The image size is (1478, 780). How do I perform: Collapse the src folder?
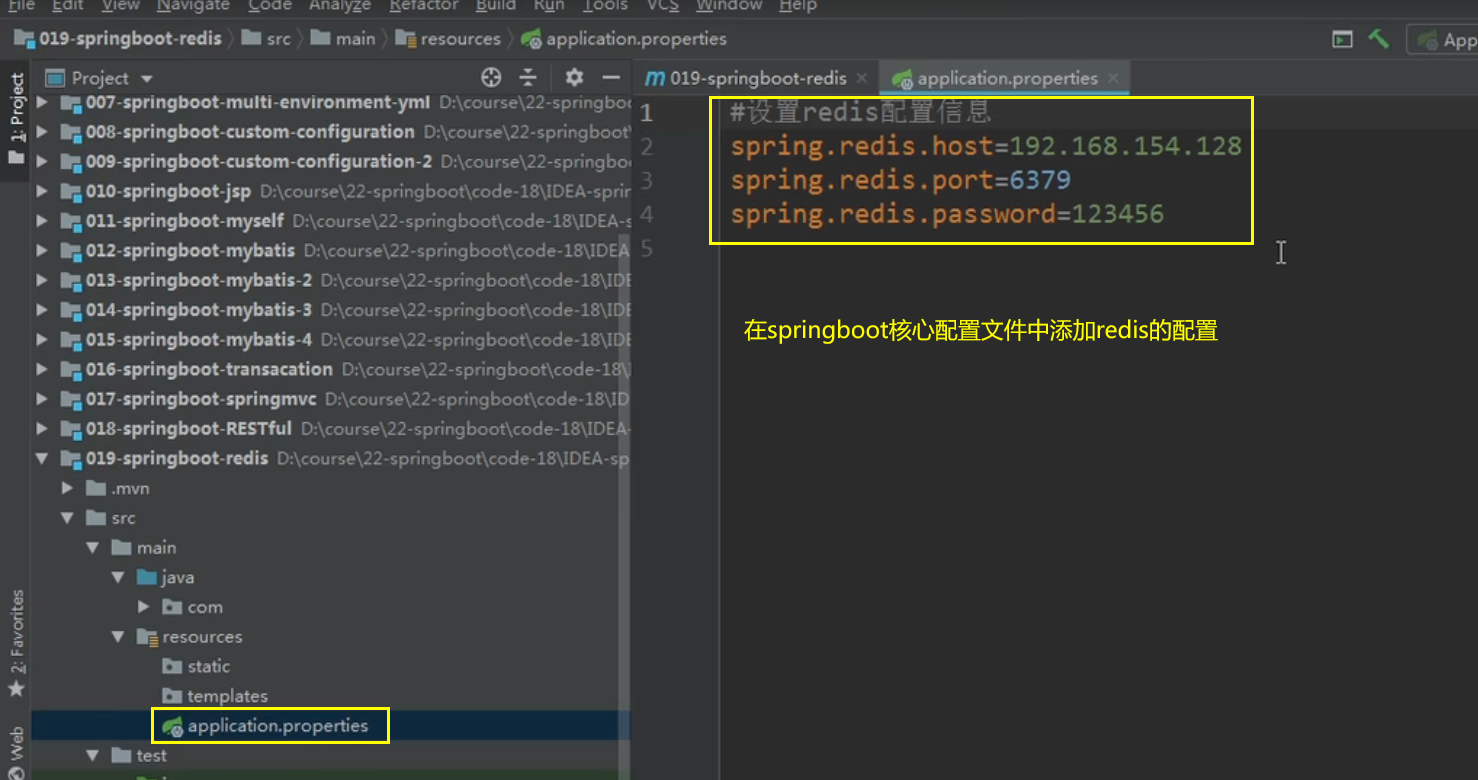coord(68,518)
